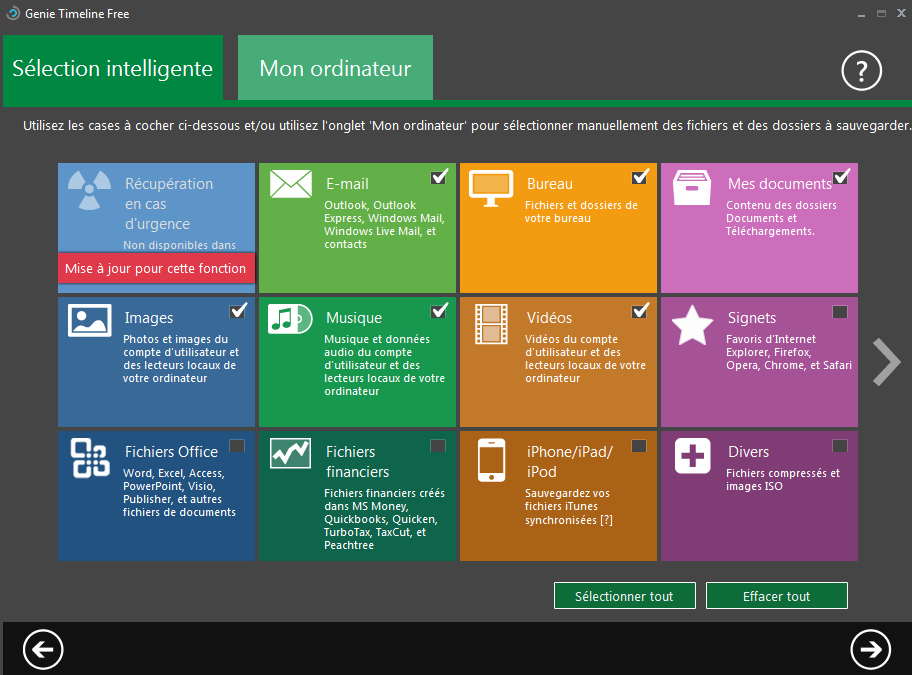Uncheck the Musique checkbox
Image resolution: width=912 pixels, height=675 pixels.
coord(439,311)
